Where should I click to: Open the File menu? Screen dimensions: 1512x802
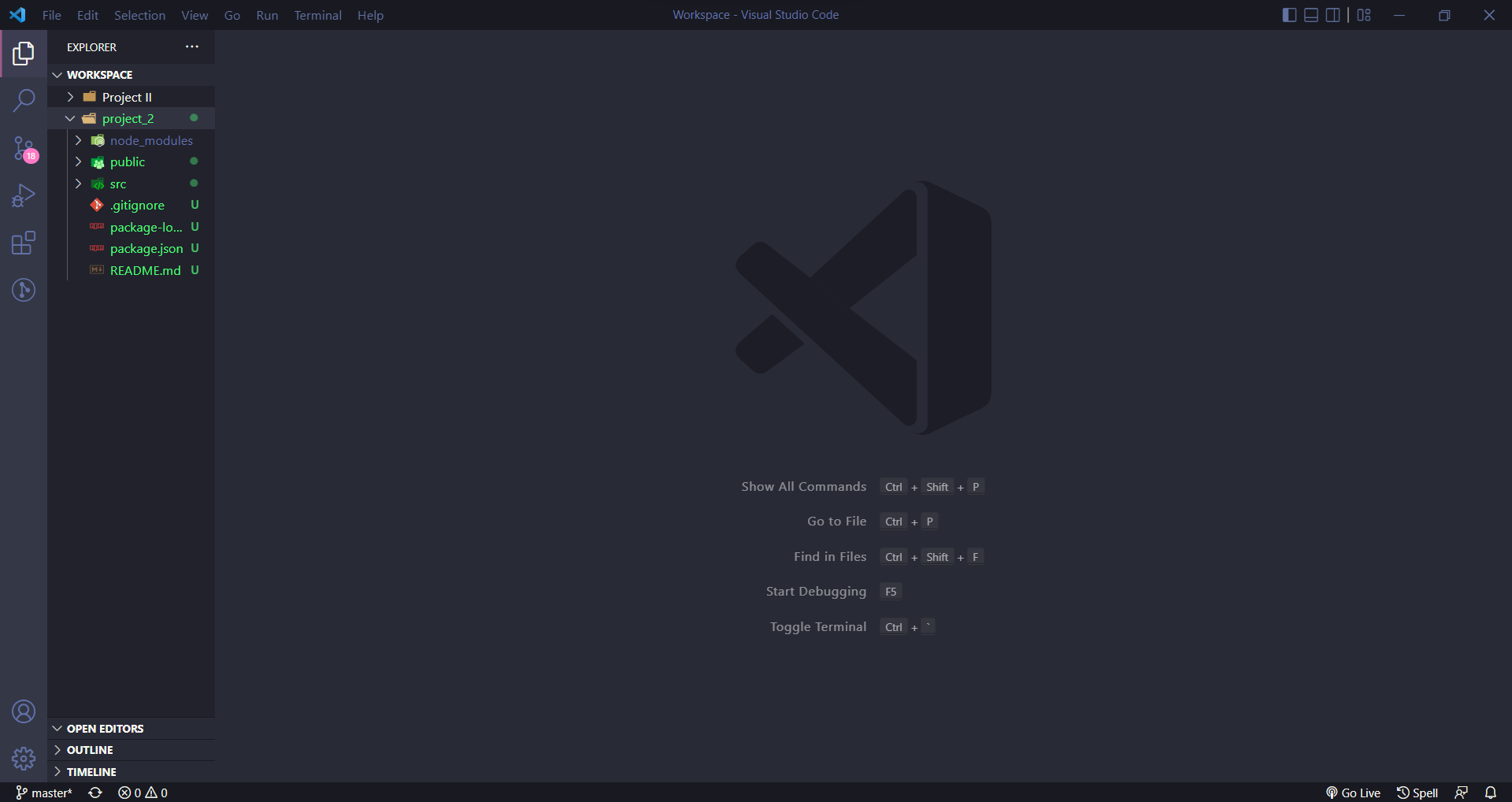(x=52, y=15)
